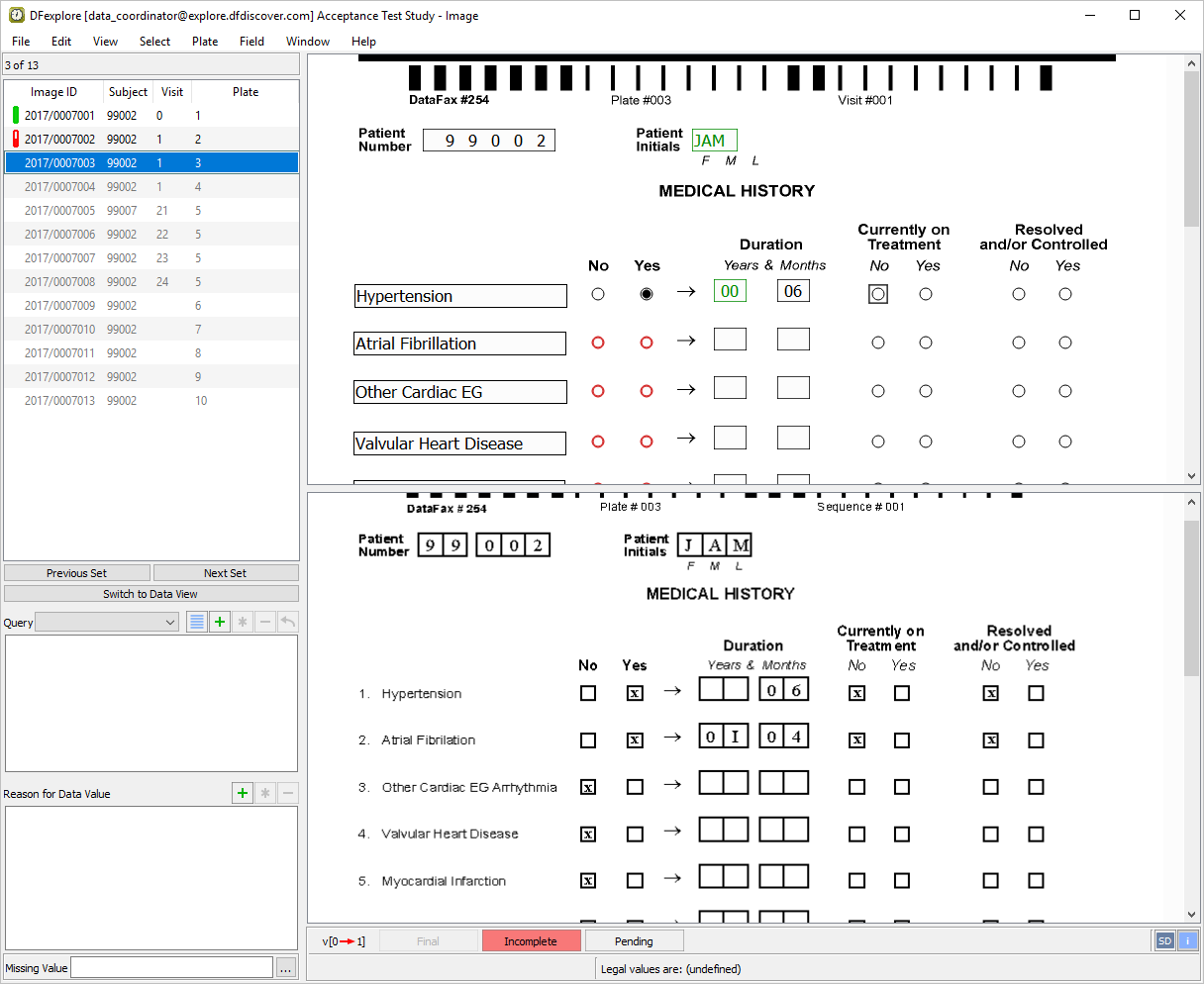Click the Missing Value input field
The height and width of the screenshot is (984, 1204).
[171, 968]
